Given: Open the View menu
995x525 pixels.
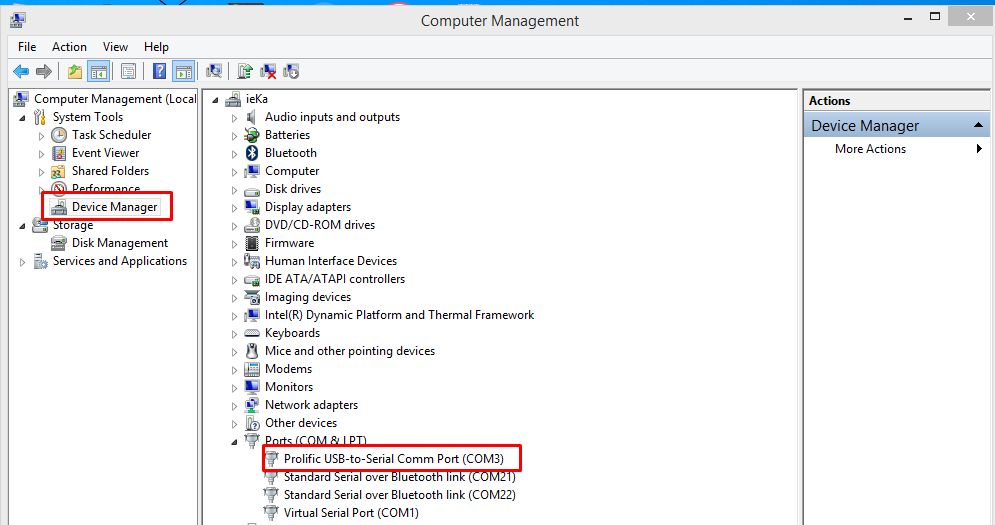Looking at the screenshot, I should (x=115, y=47).
